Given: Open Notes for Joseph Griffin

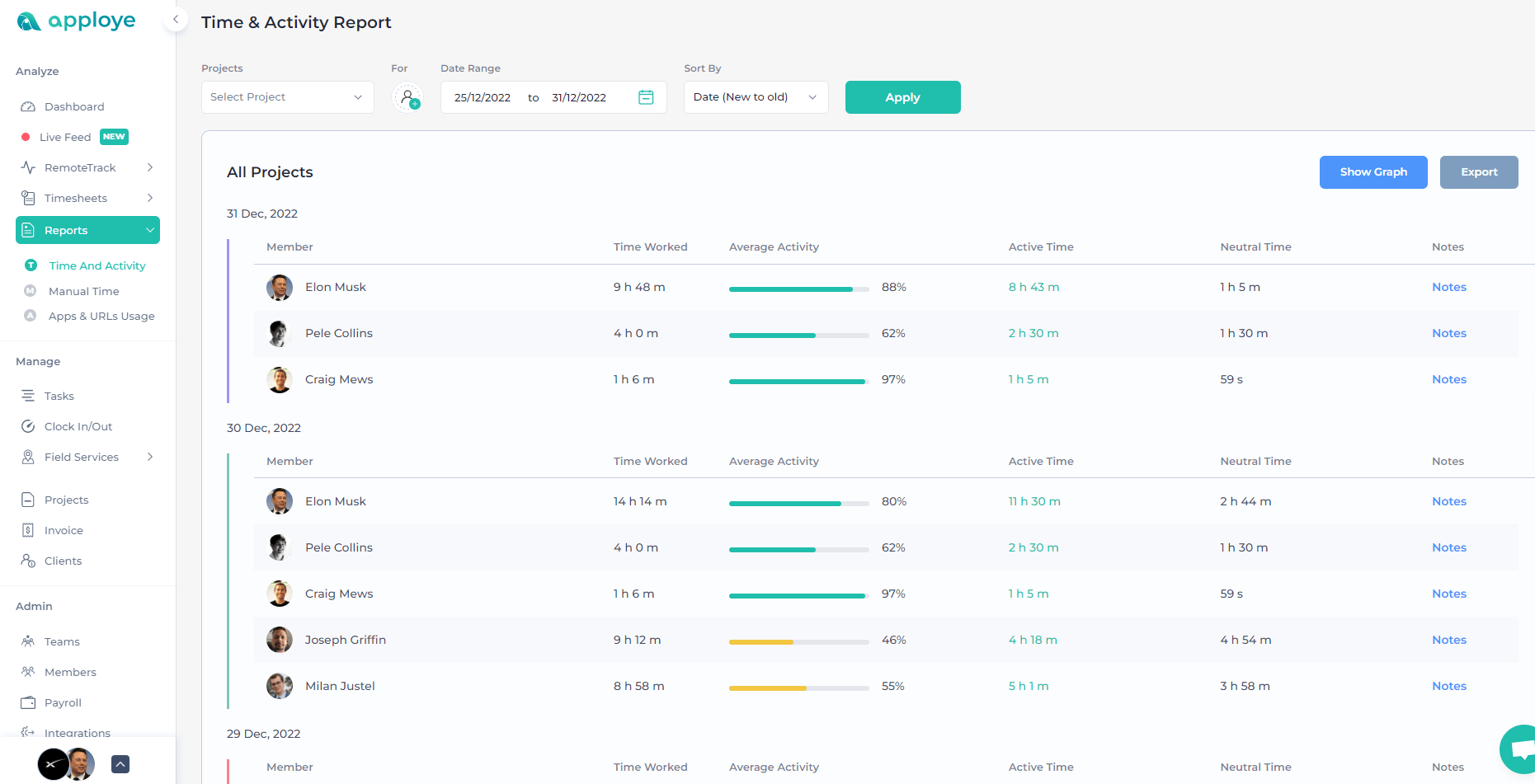Looking at the screenshot, I should click(x=1448, y=640).
